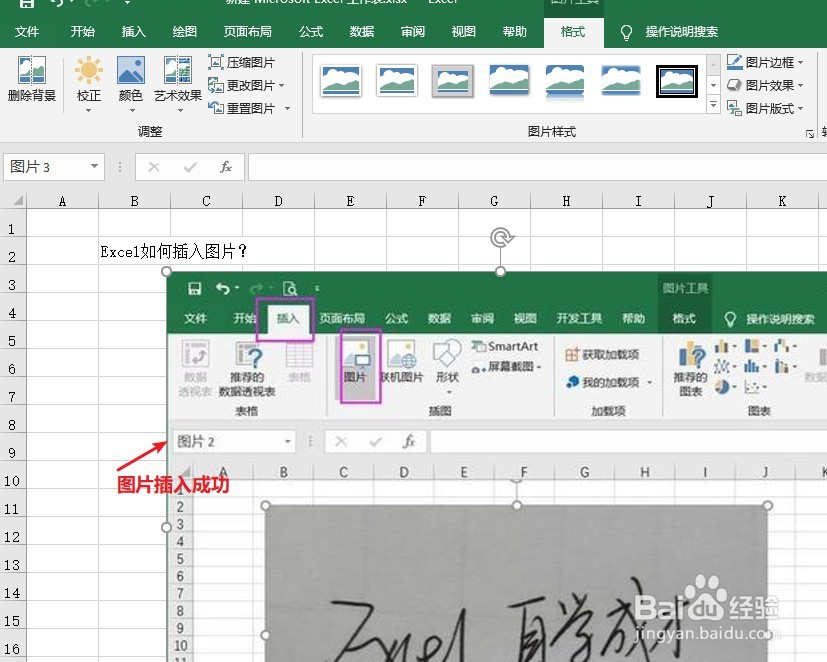The height and width of the screenshot is (662, 827).
Task: Open the 视图 (View) ribbon tab
Action: (462, 31)
